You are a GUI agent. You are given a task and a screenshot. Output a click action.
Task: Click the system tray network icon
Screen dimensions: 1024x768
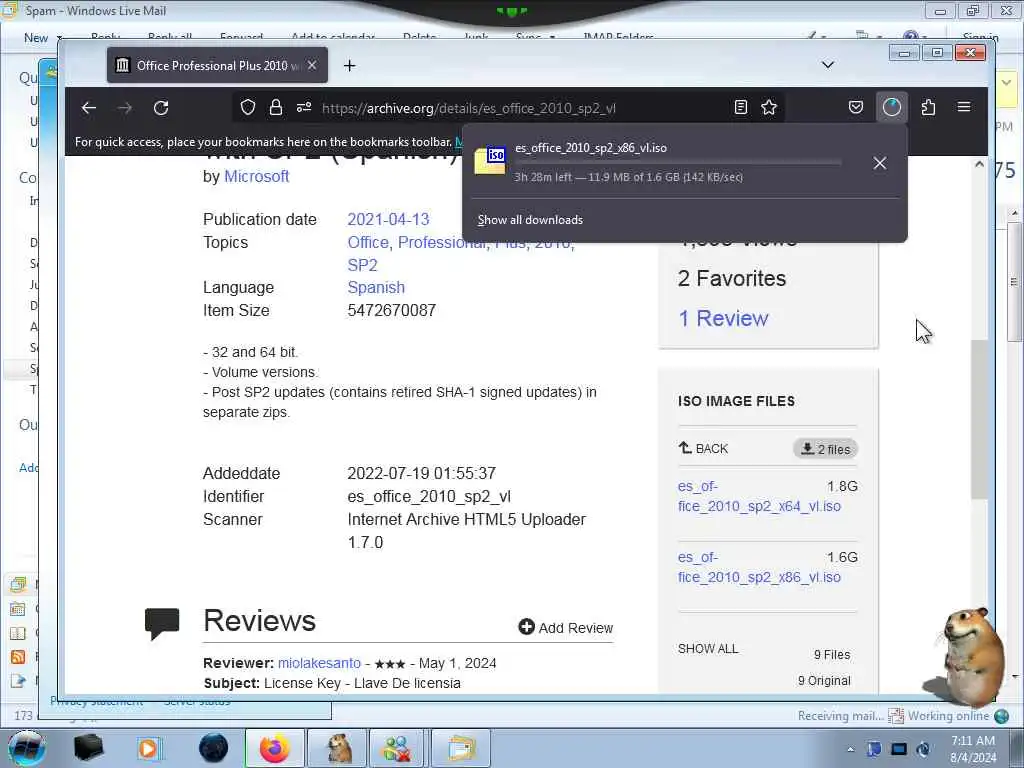[x=899, y=749]
